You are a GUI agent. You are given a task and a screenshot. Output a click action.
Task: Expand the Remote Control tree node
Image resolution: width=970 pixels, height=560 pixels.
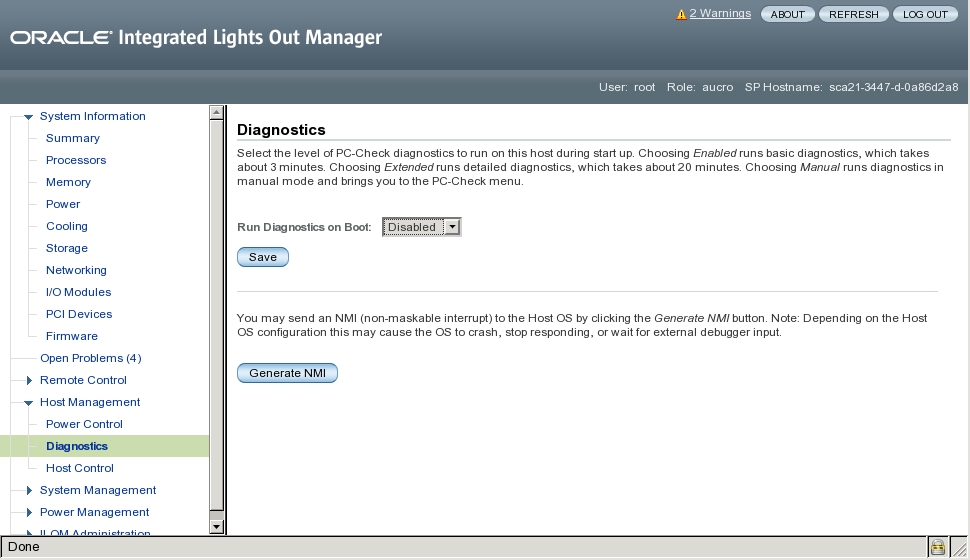(x=28, y=381)
